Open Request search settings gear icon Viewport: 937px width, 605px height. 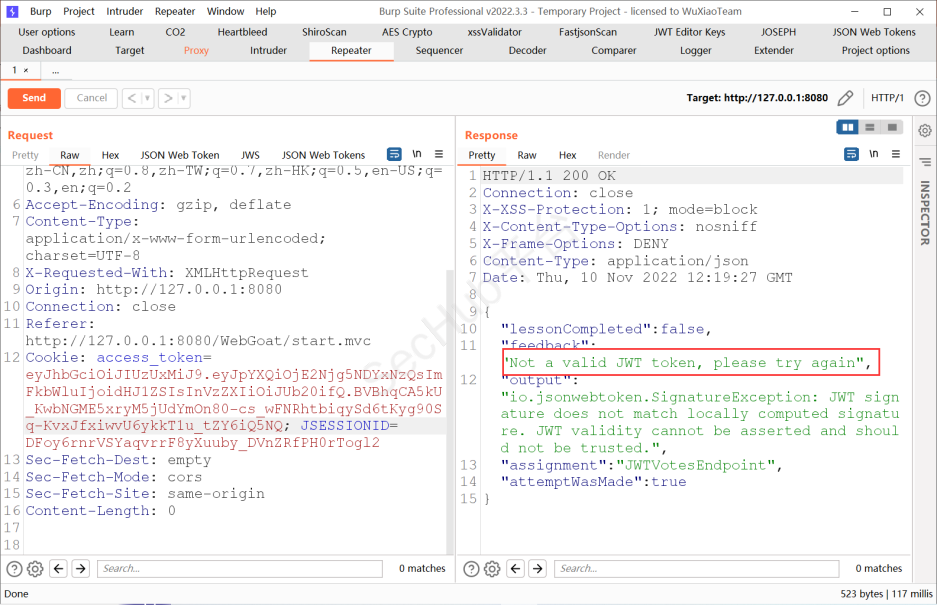pos(35,568)
